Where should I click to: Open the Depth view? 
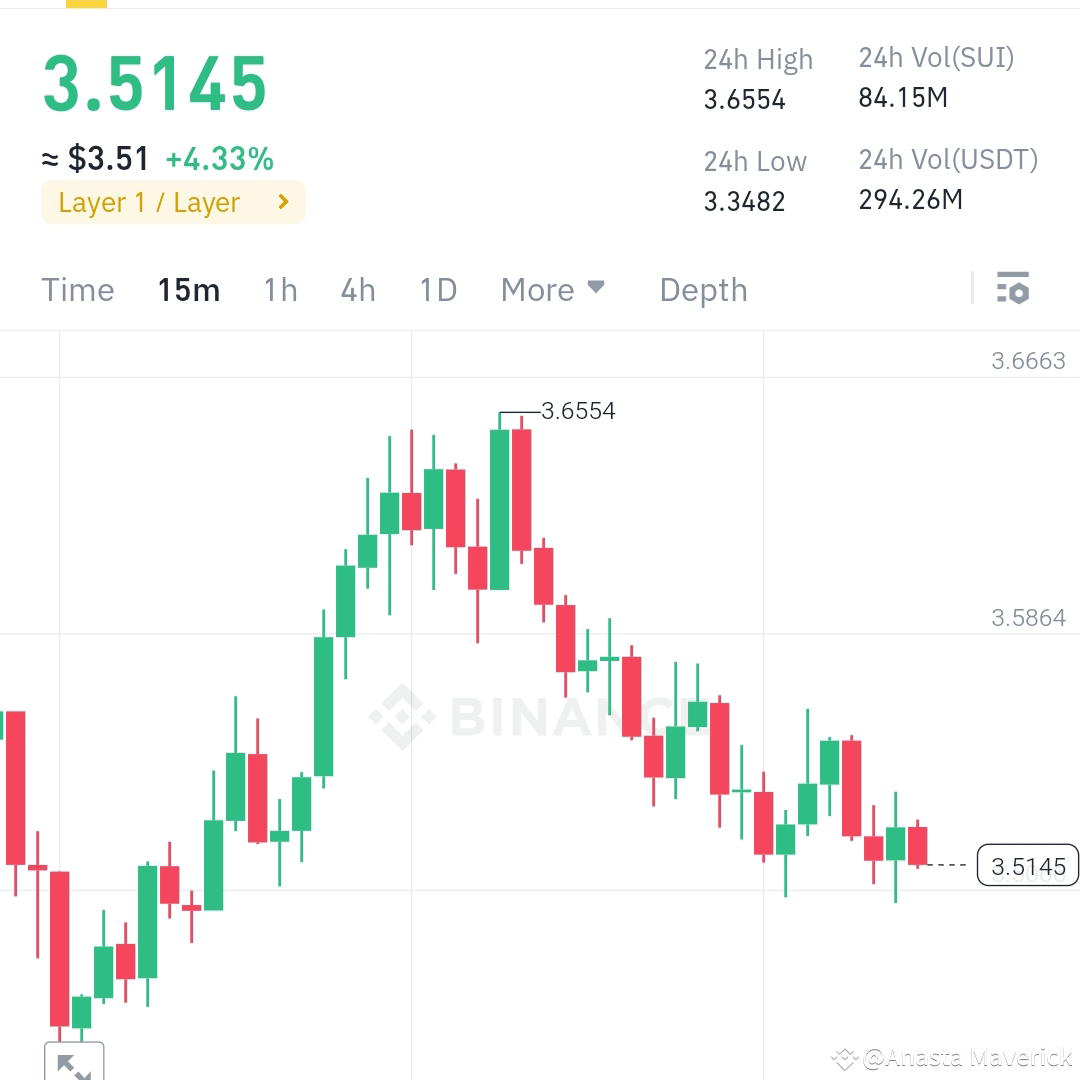(x=703, y=289)
